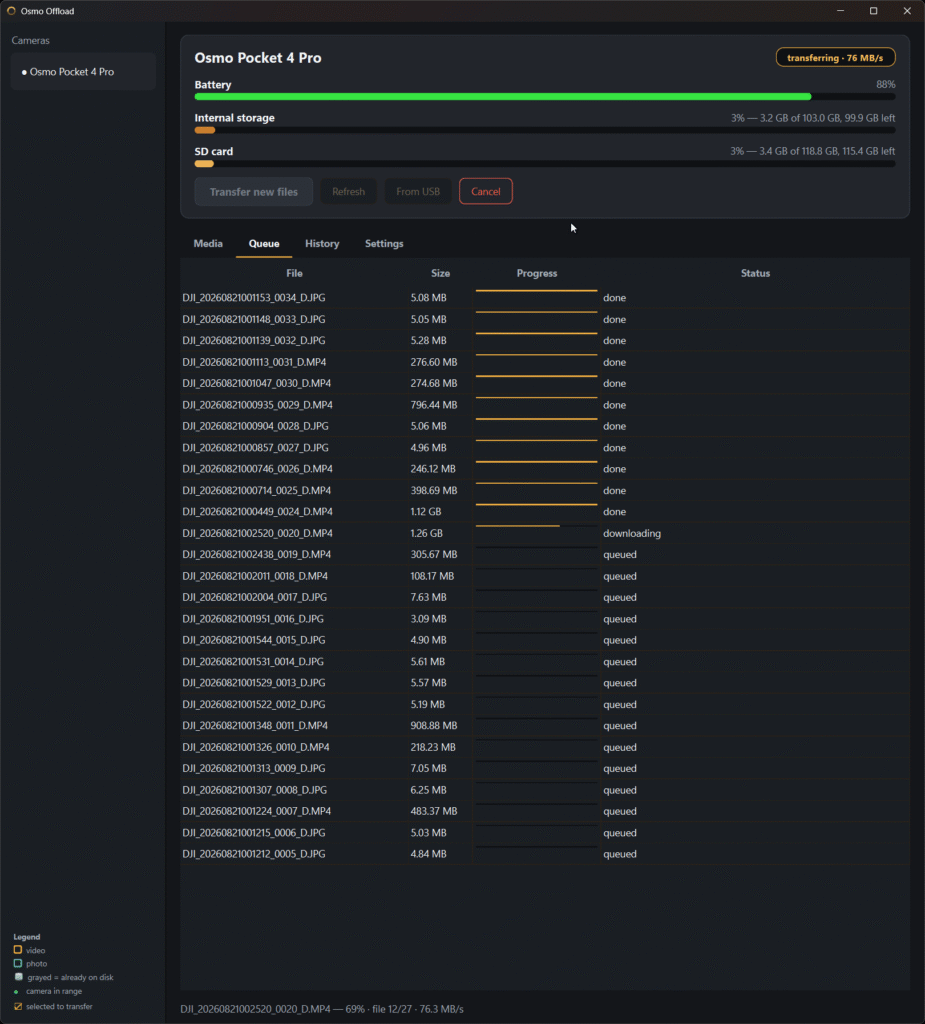Click the grayed already-on-disk legend icon
This screenshot has height=1024, width=925.
tap(18, 977)
